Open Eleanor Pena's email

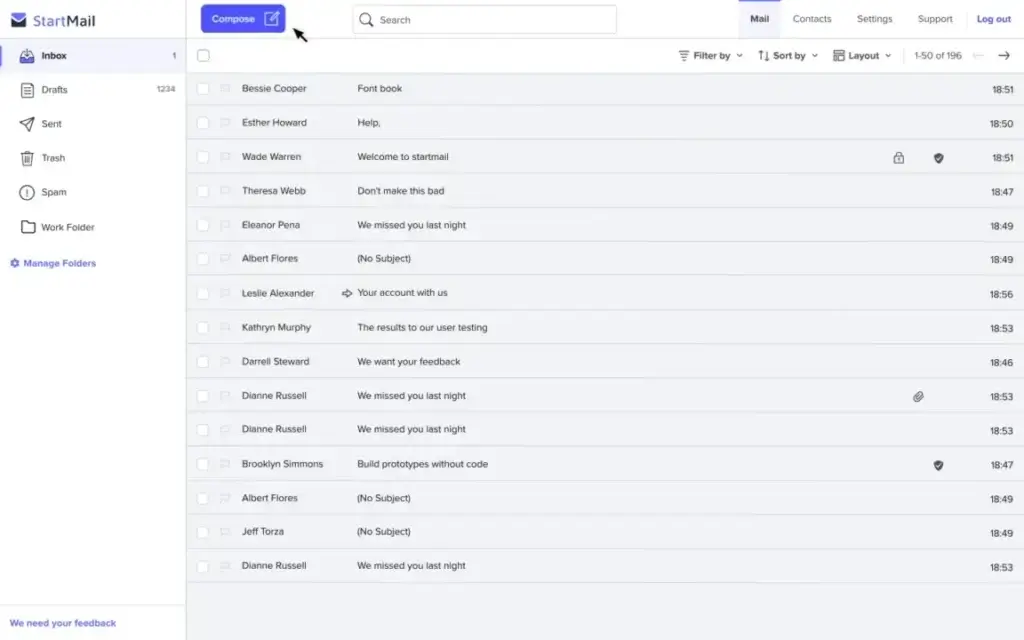[x=605, y=225]
